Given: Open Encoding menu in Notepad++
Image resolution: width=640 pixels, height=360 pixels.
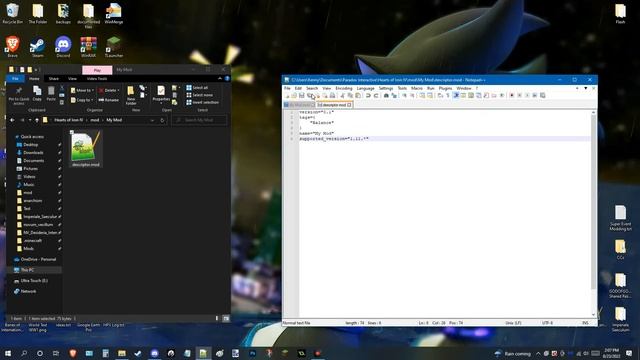Looking at the screenshot, I should [x=344, y=88].
